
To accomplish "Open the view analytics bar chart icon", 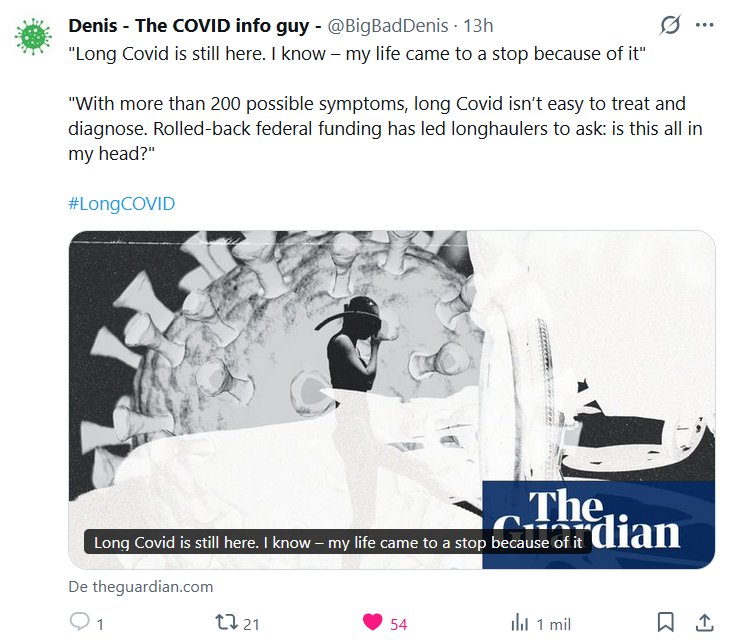I will (520, 623).
